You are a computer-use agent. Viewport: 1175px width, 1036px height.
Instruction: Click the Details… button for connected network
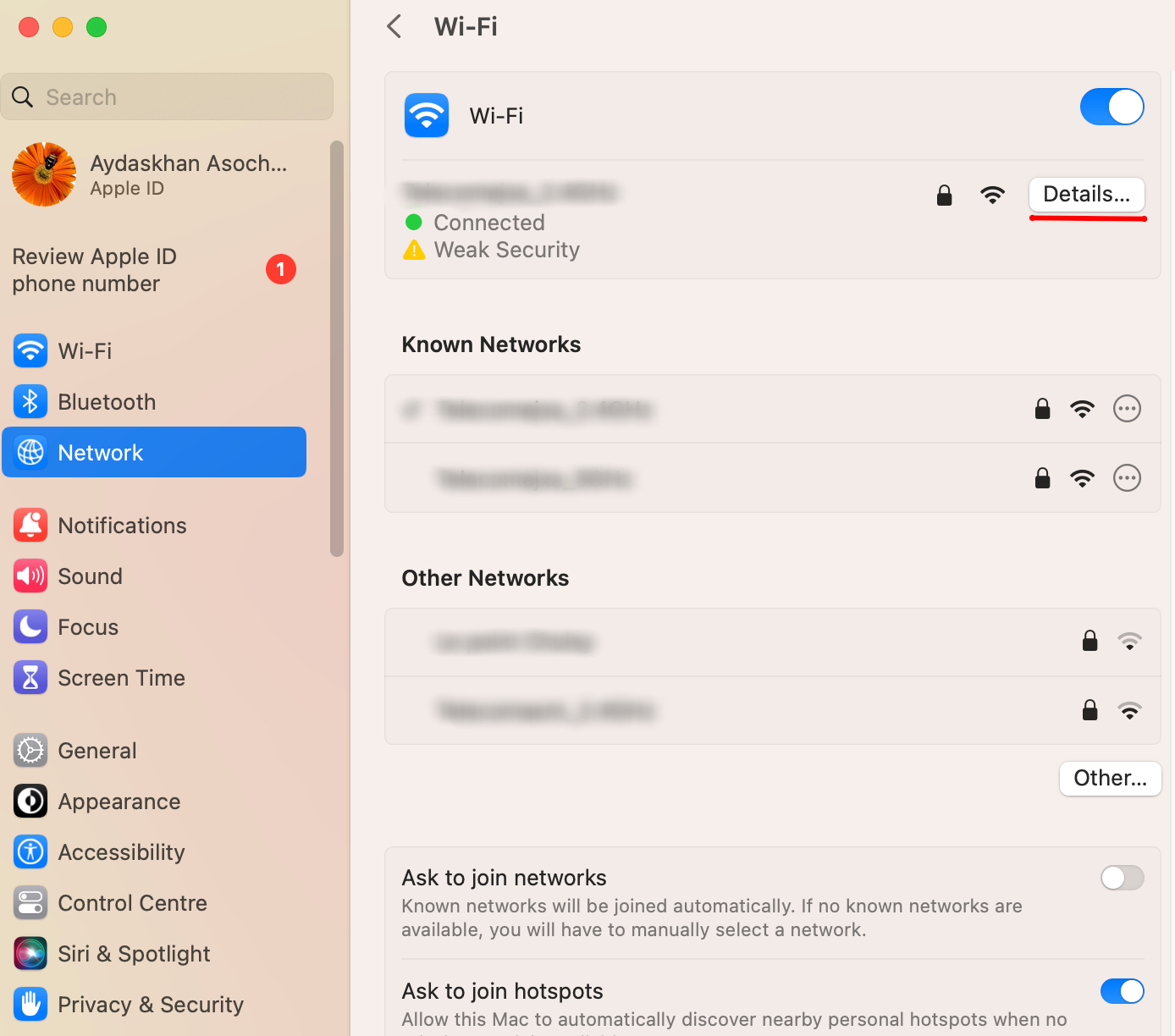coord(1086,195)
